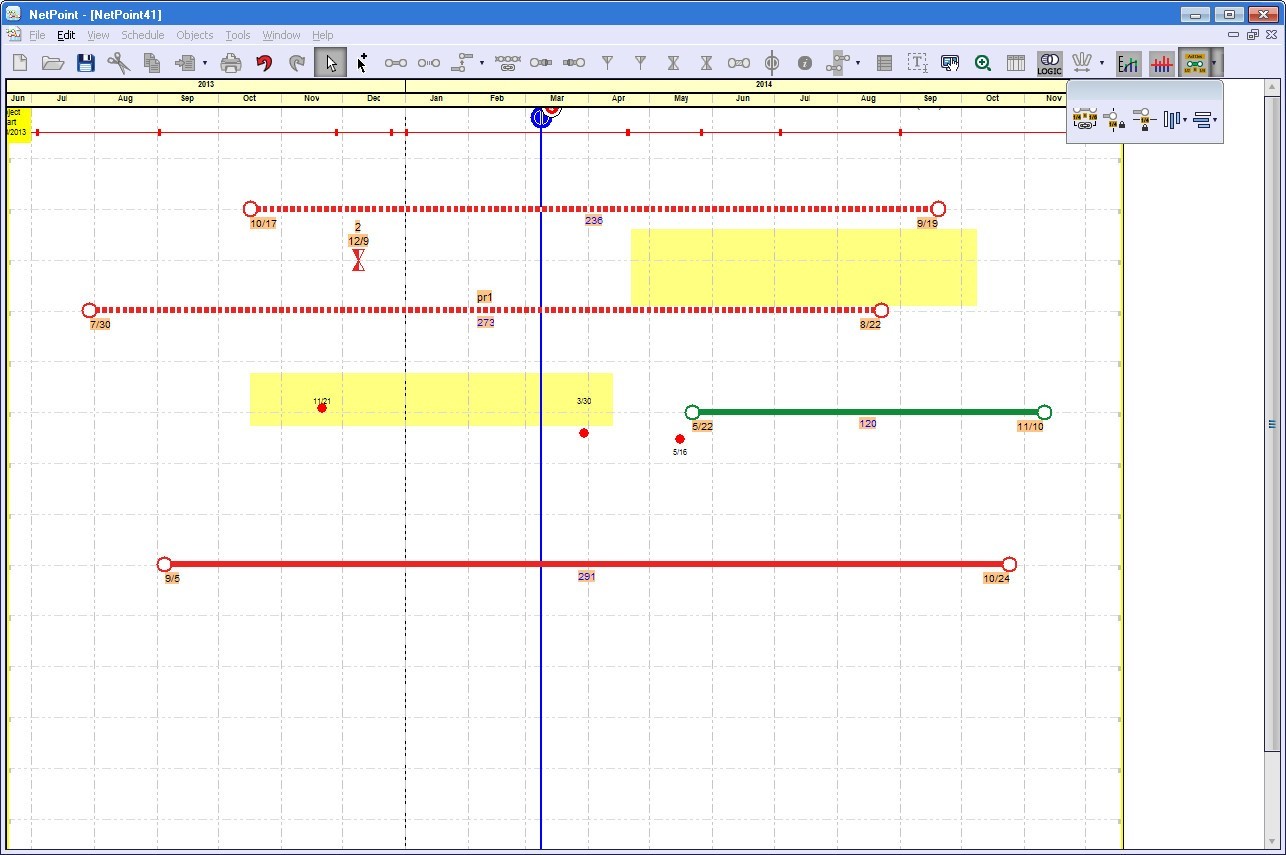Image resolution: width=1286 pixels, height=855 pixels.
Task: Open the Tools menu
Action: (237, 35)
